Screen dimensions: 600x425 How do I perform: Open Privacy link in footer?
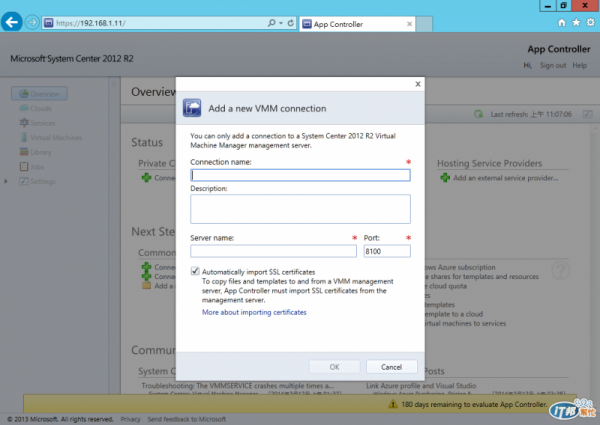tap(130, 419)
